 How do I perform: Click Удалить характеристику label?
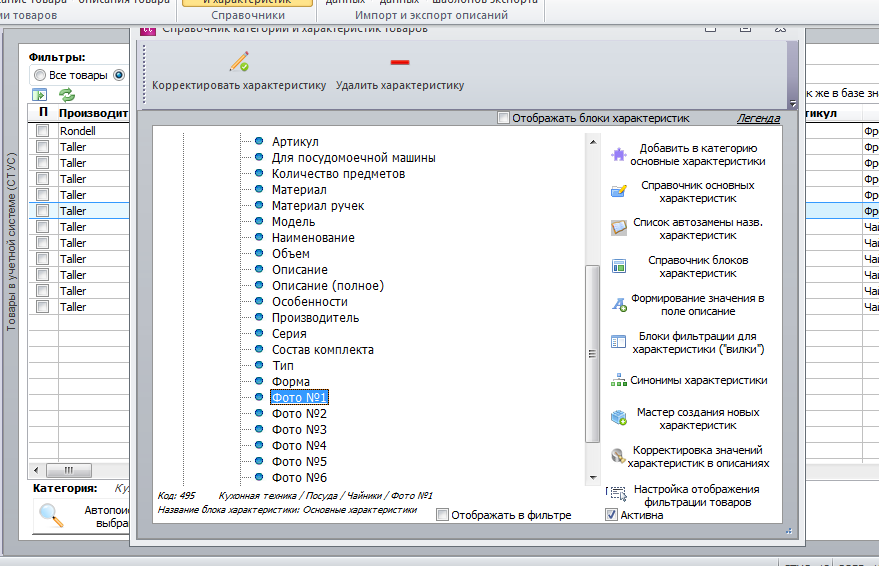(400, 85)
